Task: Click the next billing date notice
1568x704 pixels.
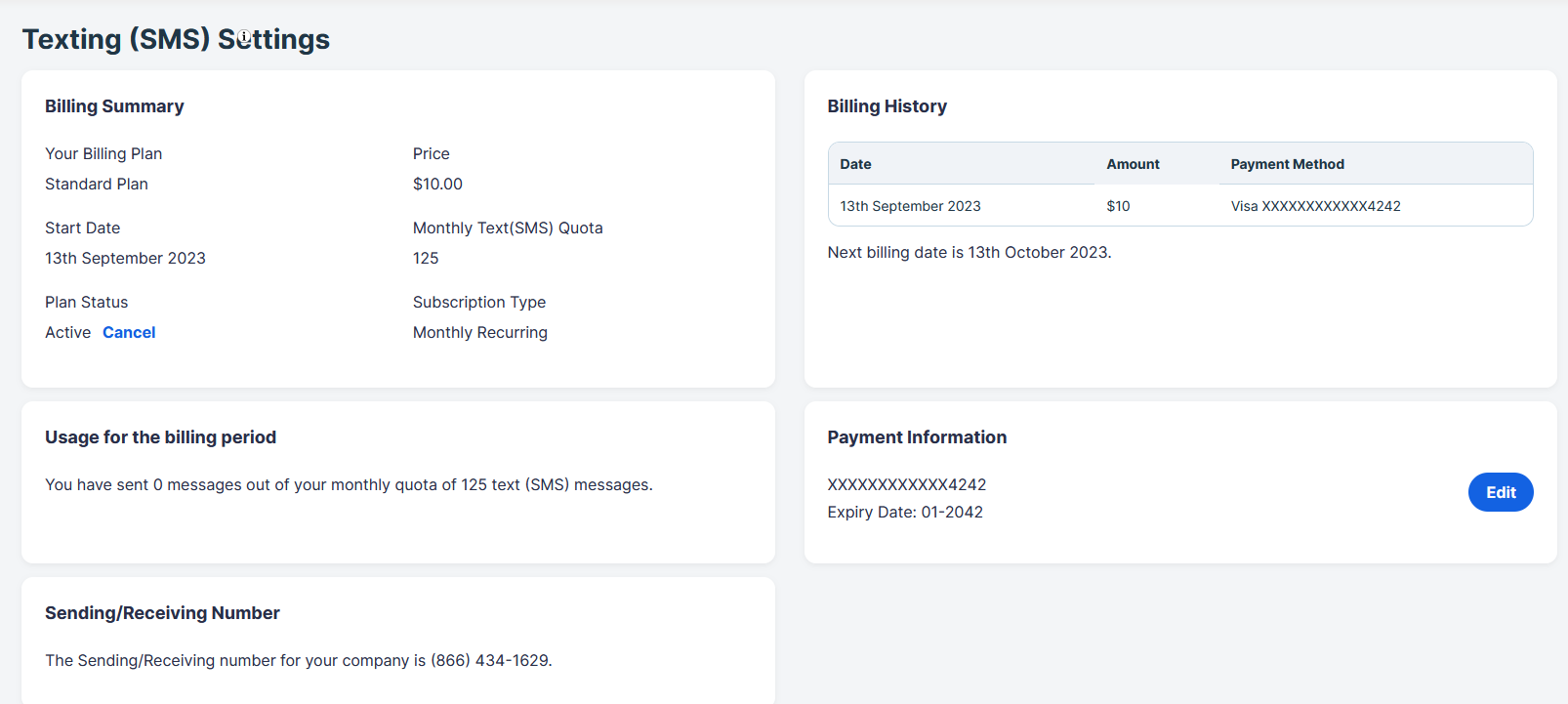Action: (x=969, y=253)
